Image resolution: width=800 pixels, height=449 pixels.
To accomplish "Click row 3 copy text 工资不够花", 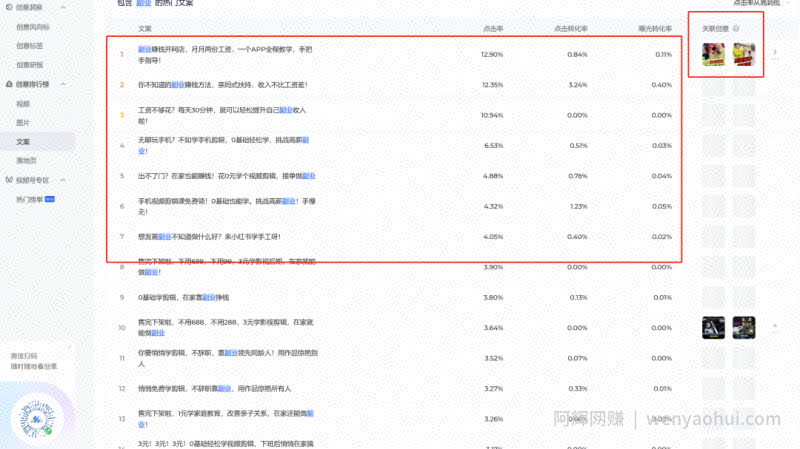I will point(222,115).
